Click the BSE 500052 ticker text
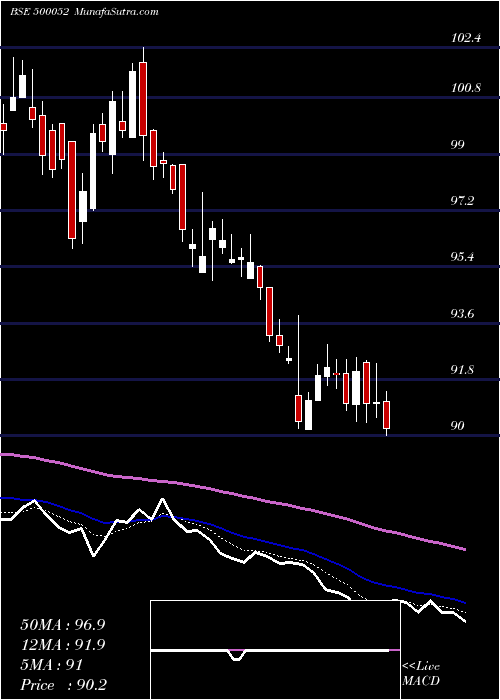 click(x=39, y=12)
